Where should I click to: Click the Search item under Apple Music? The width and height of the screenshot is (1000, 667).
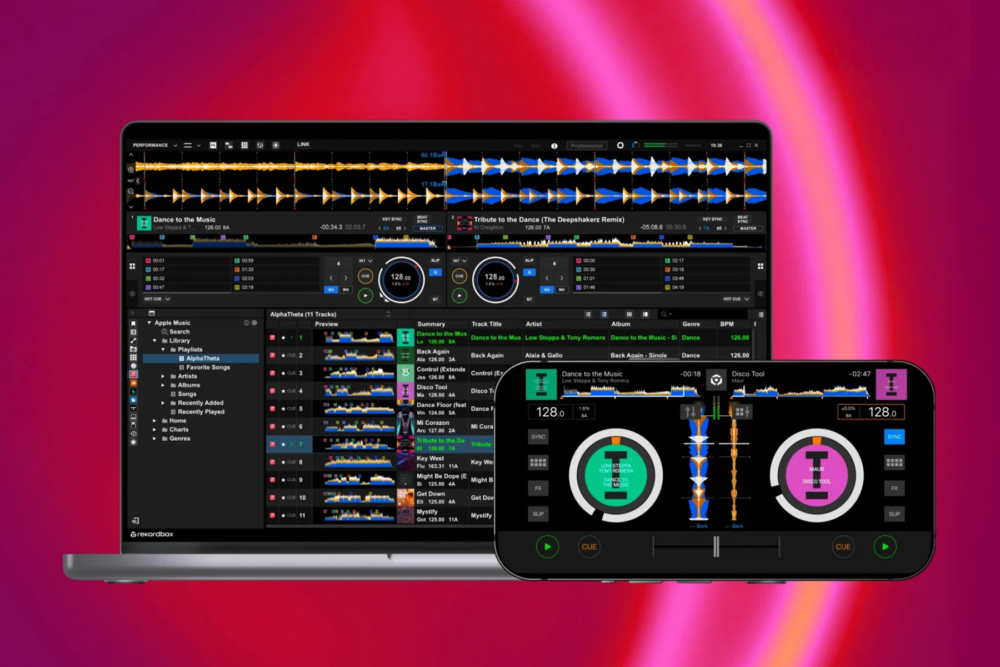point(179,332)
